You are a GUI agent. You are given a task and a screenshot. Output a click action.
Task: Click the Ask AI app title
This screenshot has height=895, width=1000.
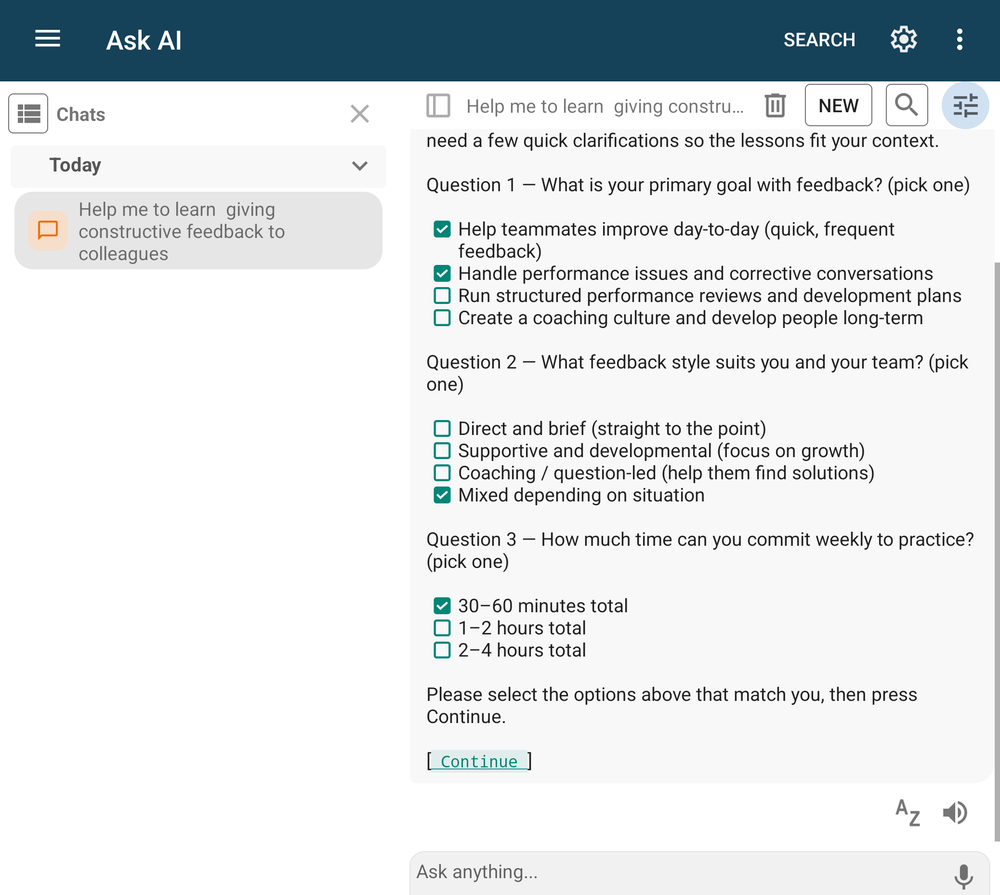(143, 40)
